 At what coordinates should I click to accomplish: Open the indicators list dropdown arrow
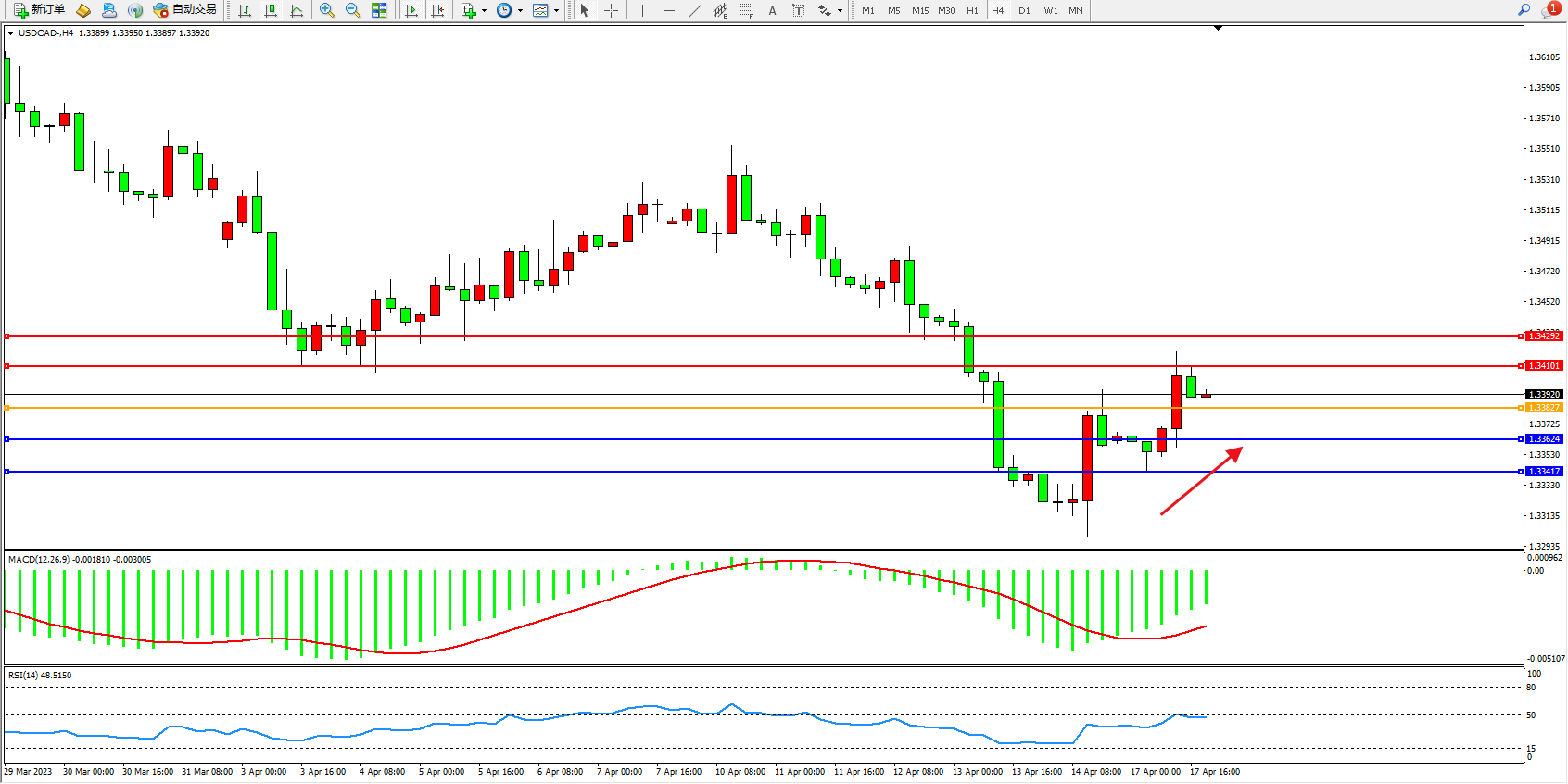tap(484, 11)
